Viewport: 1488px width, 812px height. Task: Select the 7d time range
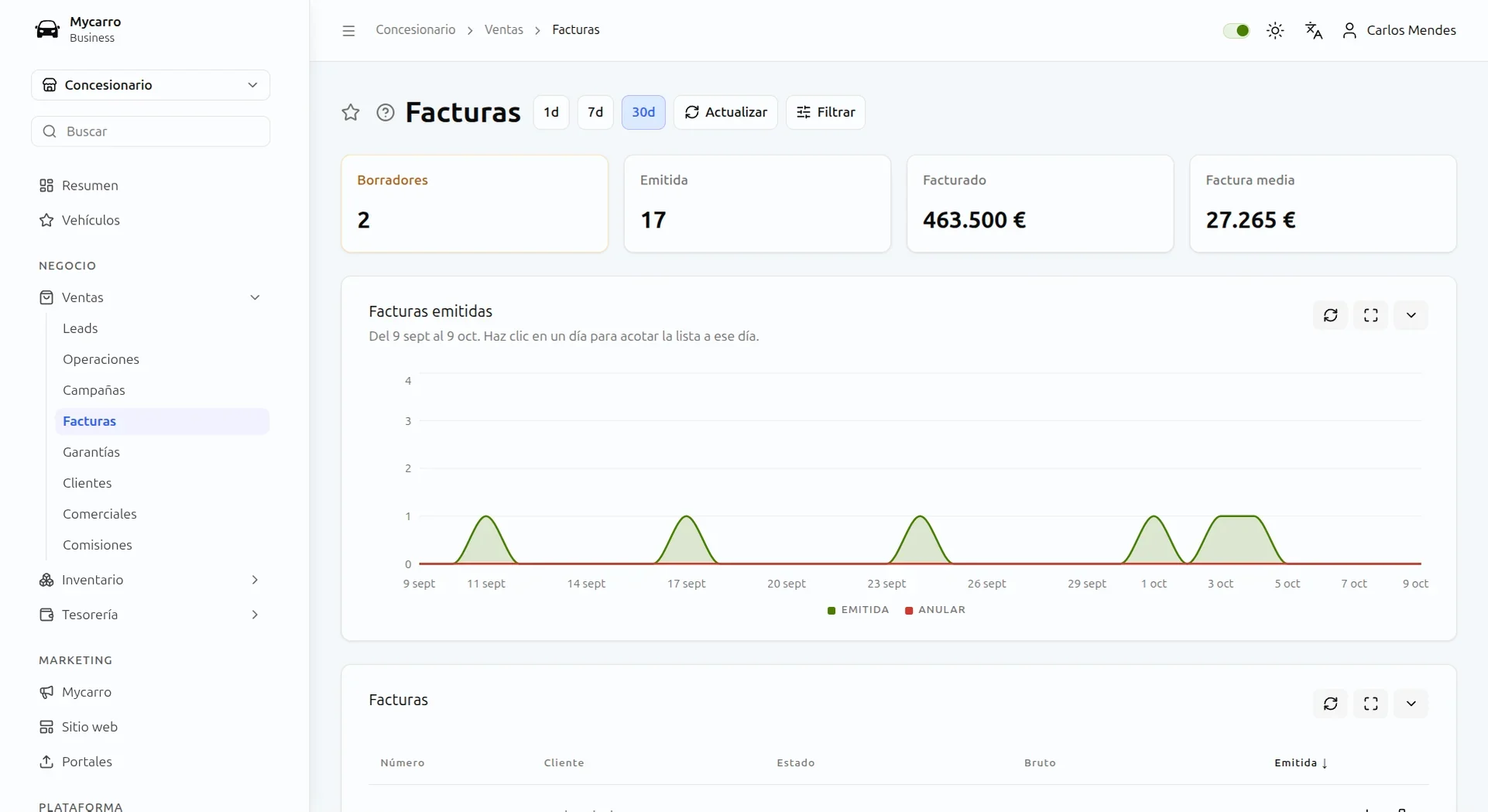(595, 112)
